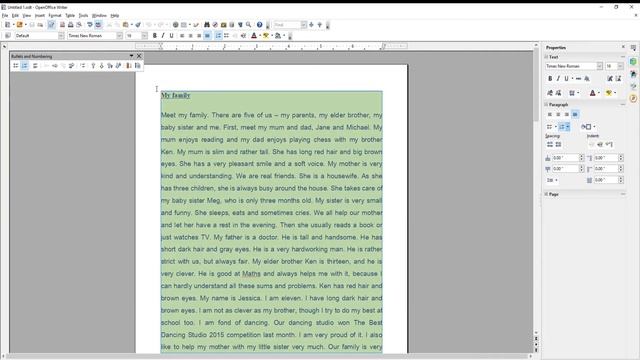Click Highlighting color icon in formatting toolbar

(x=266, y=36)
